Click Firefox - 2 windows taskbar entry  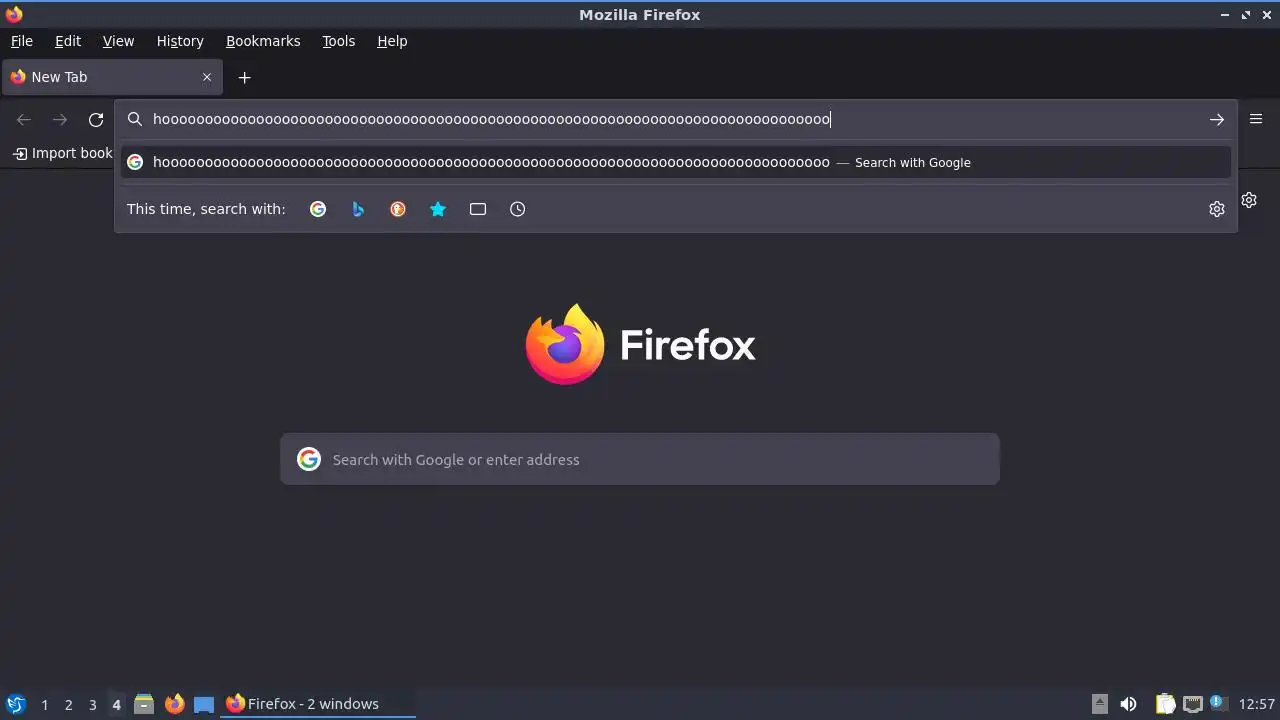(318, 704)
